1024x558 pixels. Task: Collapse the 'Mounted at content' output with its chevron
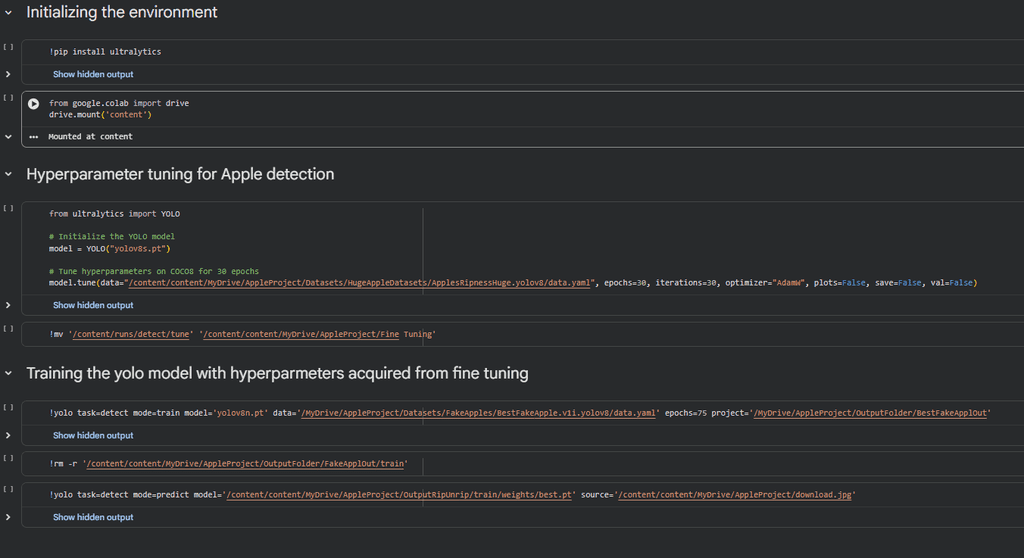[8, 137]
